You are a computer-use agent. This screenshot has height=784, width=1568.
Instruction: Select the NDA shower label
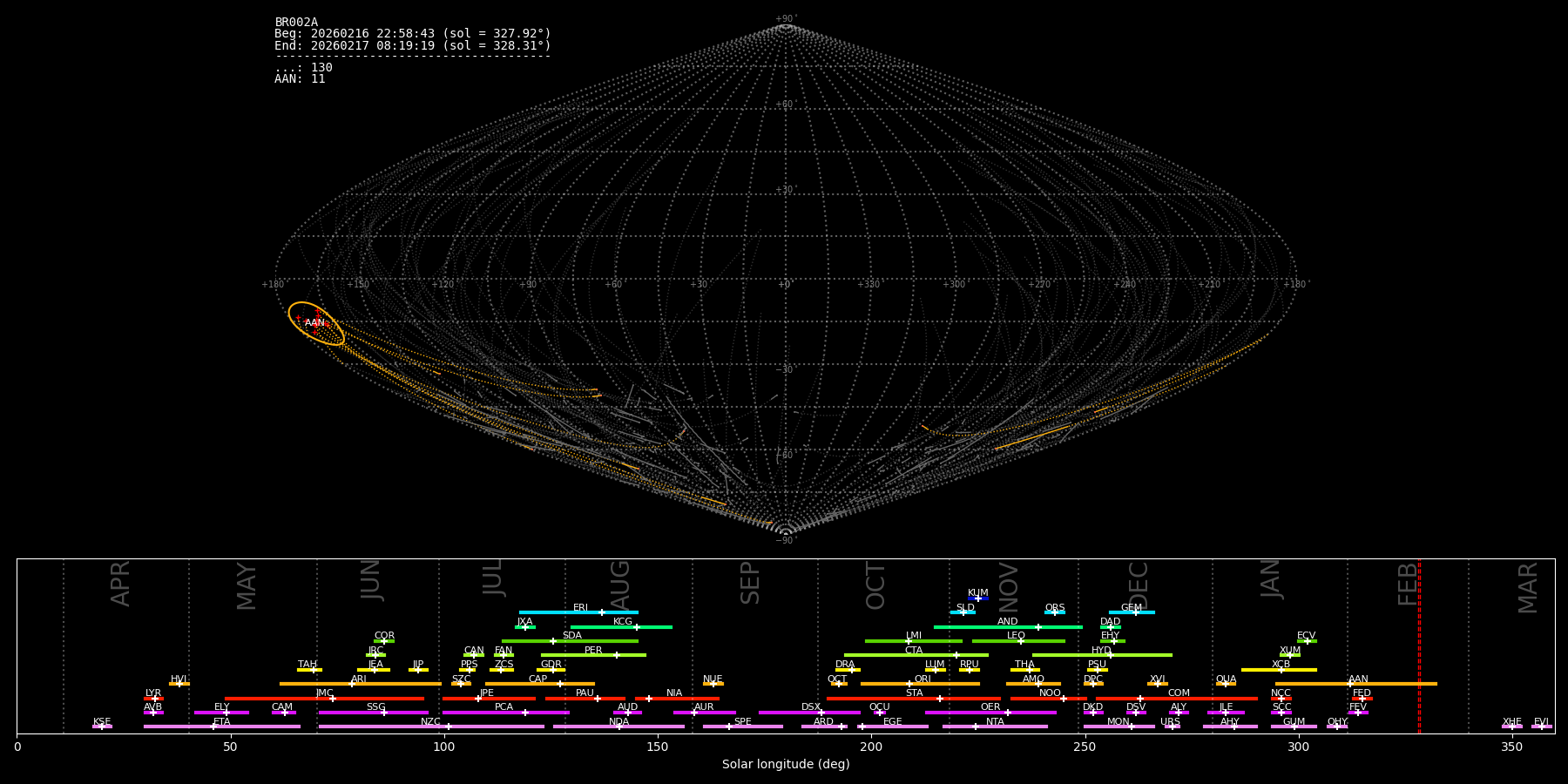click(x=618, y=722)
